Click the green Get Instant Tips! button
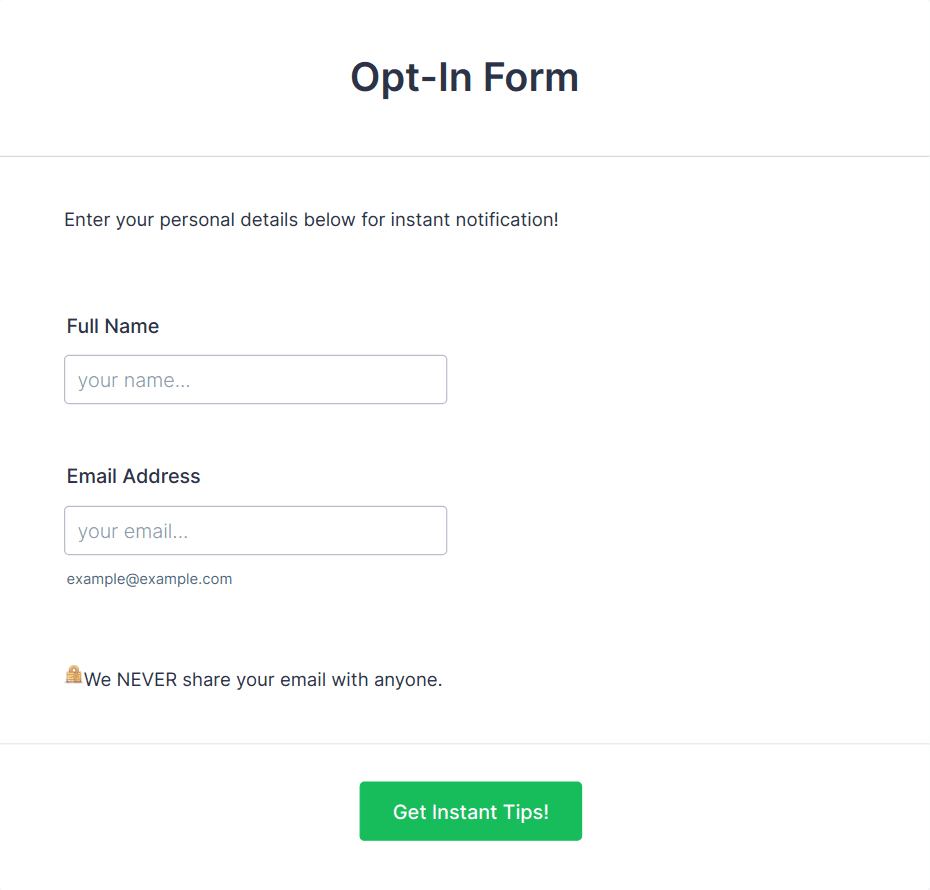The height and width of the screenshot is (890, 930). point(470,811)
